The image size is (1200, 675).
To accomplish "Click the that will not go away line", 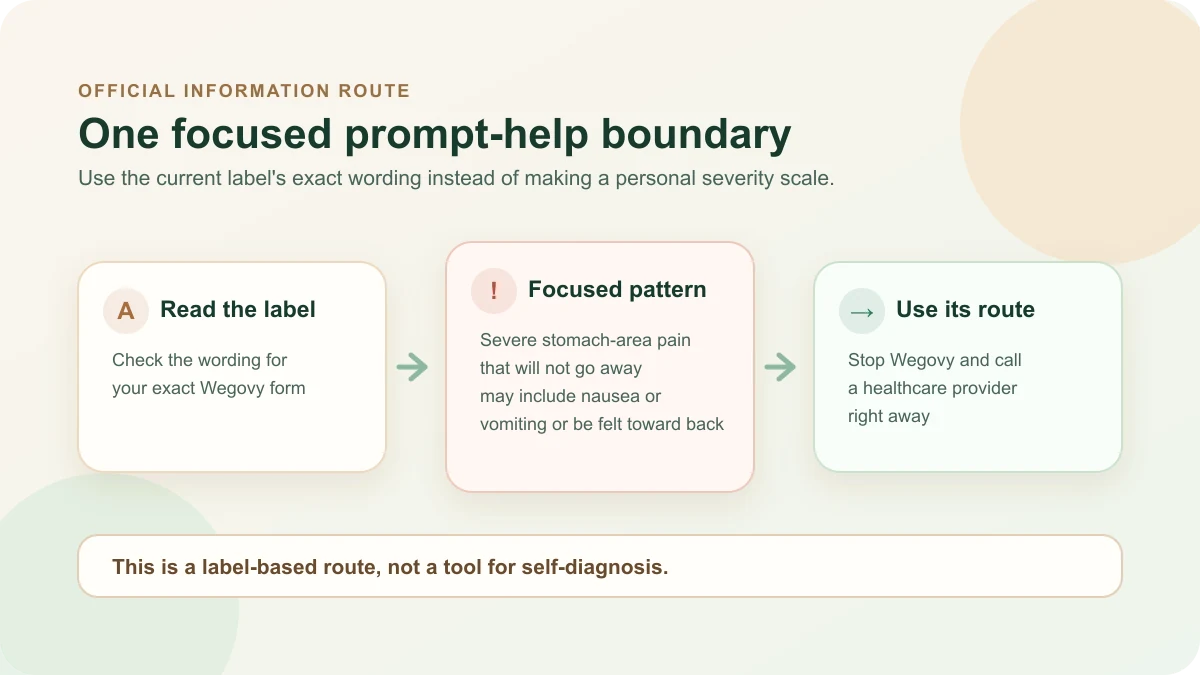I will [x=561, y=368].
